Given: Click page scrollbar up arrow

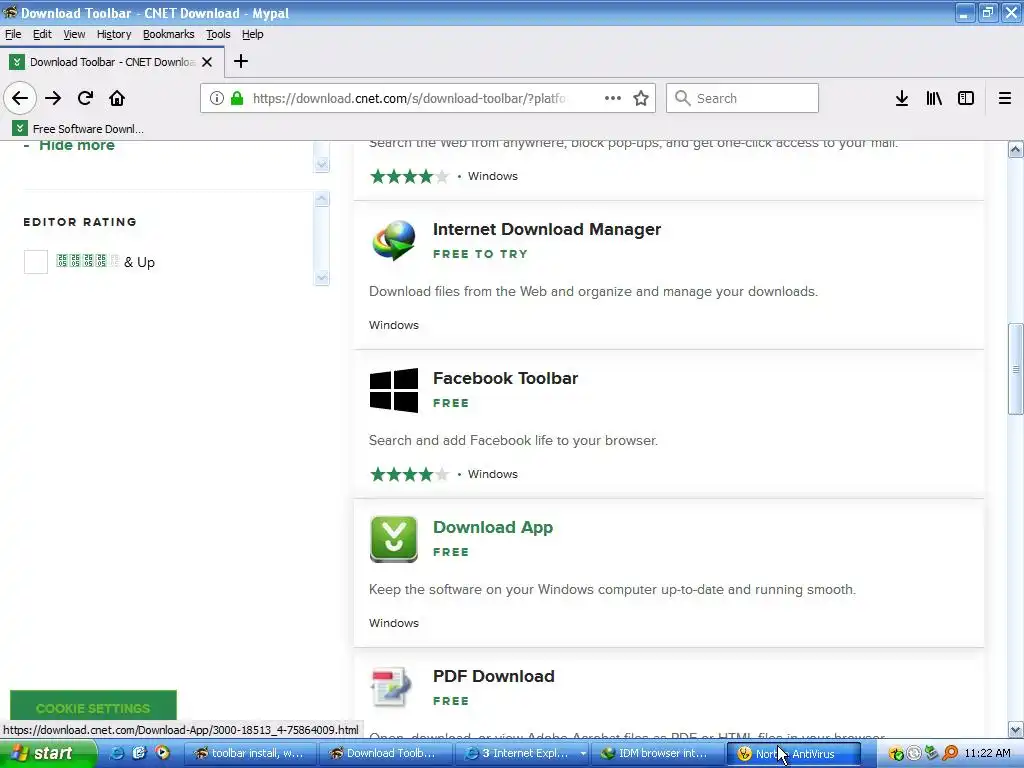Looking at the screenshot, I should pos(1016,150).
